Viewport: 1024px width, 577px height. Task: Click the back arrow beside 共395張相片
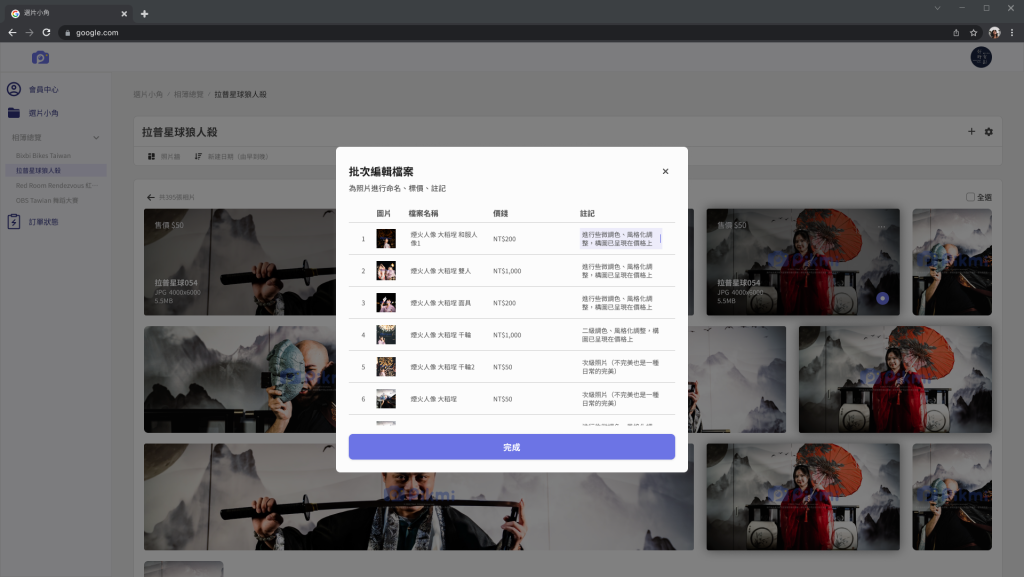151,198
